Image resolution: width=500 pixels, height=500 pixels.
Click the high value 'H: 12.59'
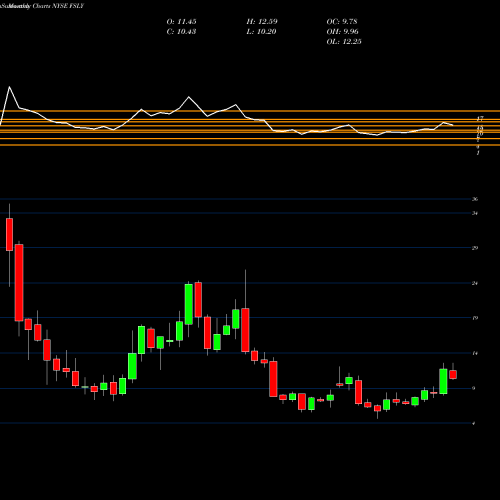point(262,22)
